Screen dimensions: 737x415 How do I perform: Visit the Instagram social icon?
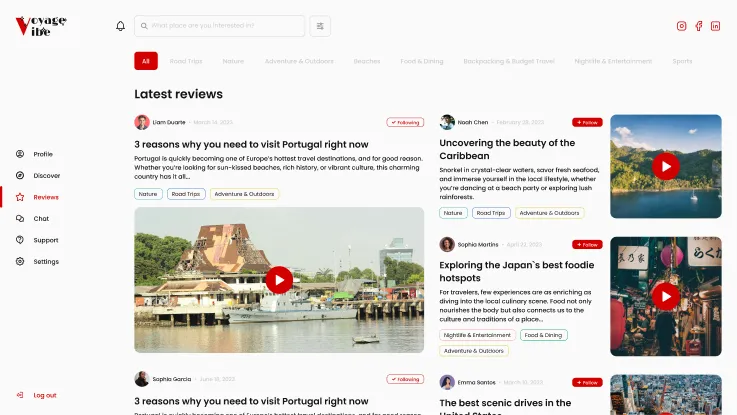[682, 26]
